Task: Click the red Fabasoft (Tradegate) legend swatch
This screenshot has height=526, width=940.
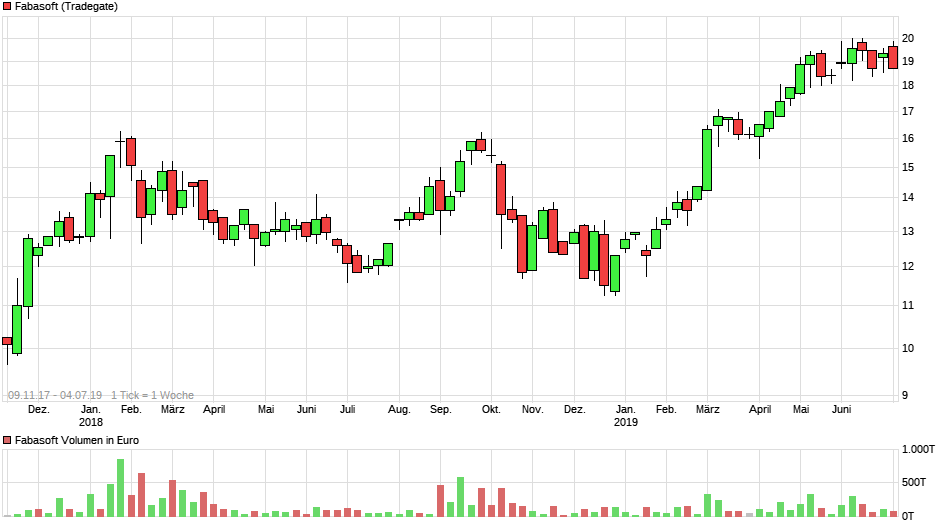Action: point(7,7)
